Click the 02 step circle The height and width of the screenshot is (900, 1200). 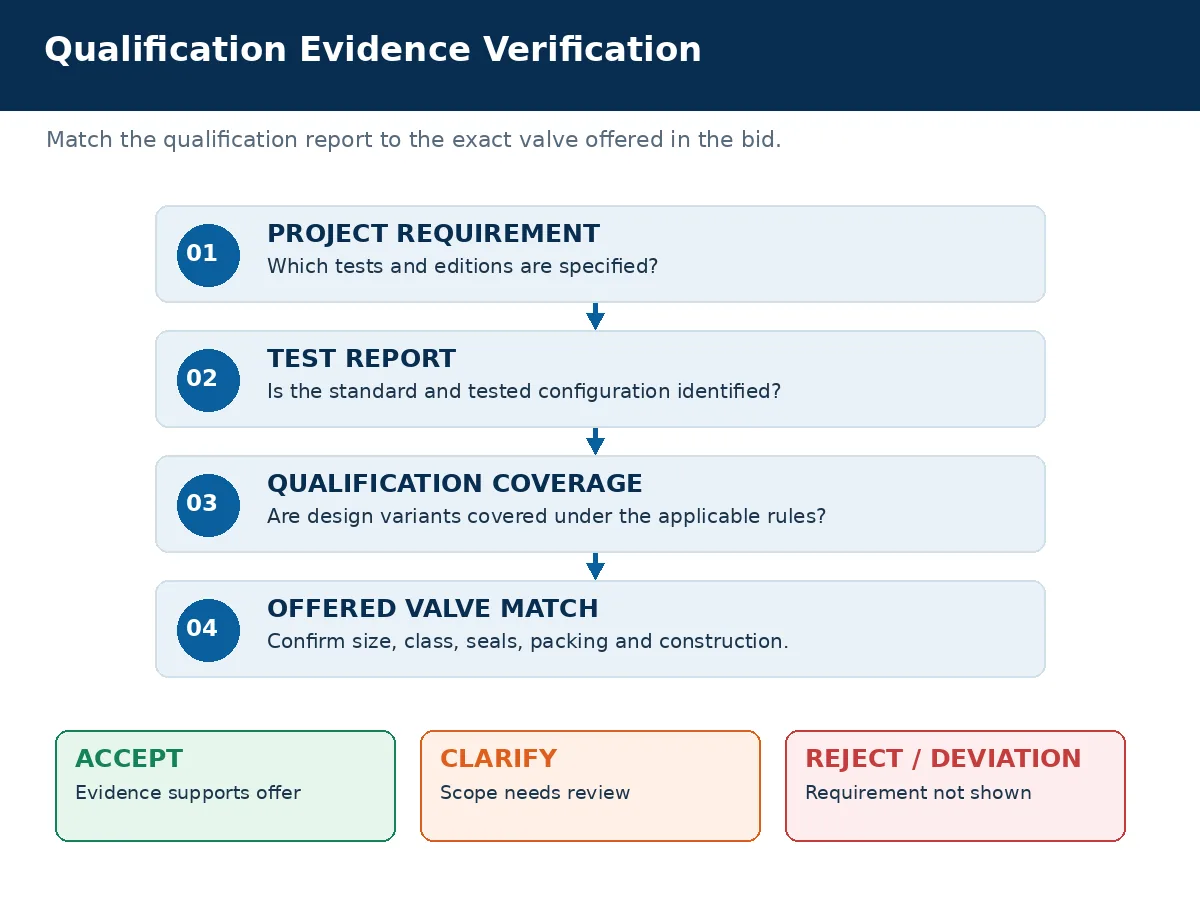point(208,380)
